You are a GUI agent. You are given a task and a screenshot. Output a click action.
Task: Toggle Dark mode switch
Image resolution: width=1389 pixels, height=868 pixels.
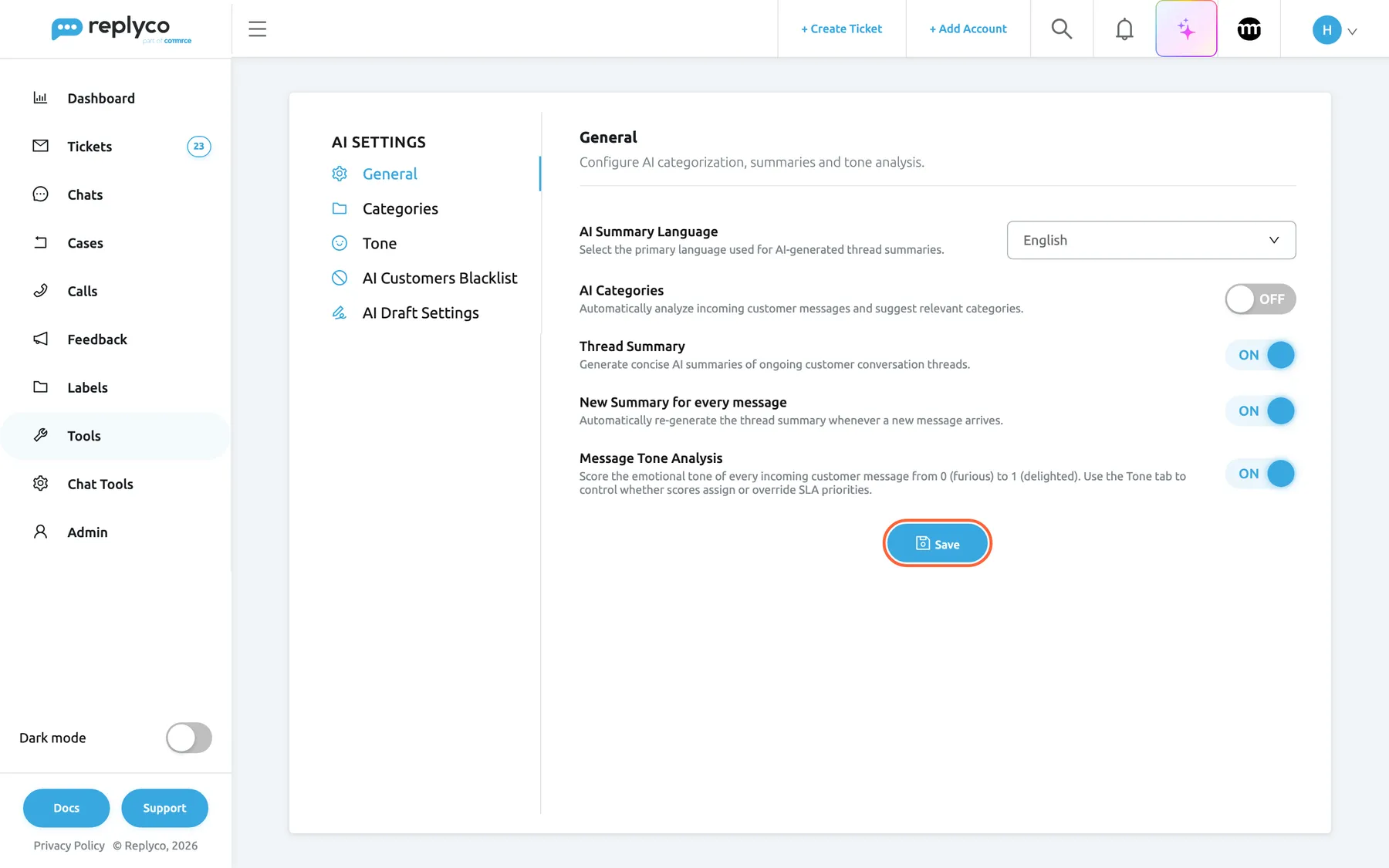coord(189,738)
